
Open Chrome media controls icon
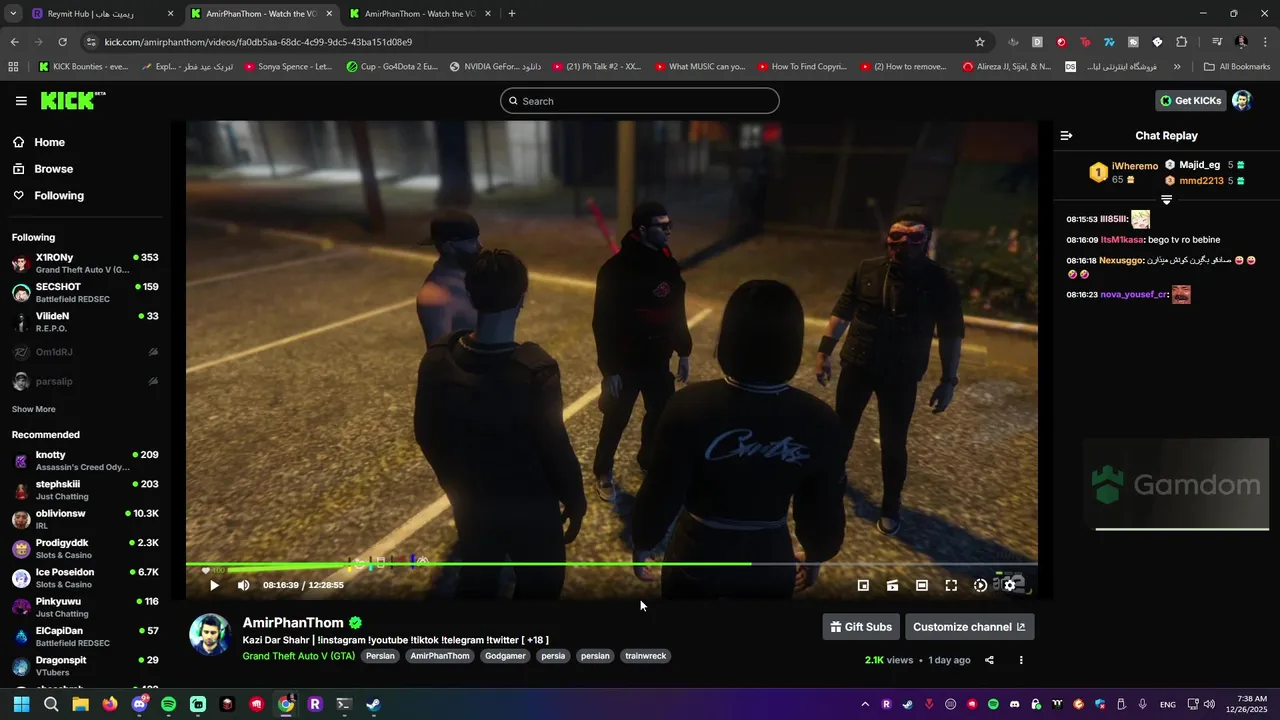point(1217,42)
